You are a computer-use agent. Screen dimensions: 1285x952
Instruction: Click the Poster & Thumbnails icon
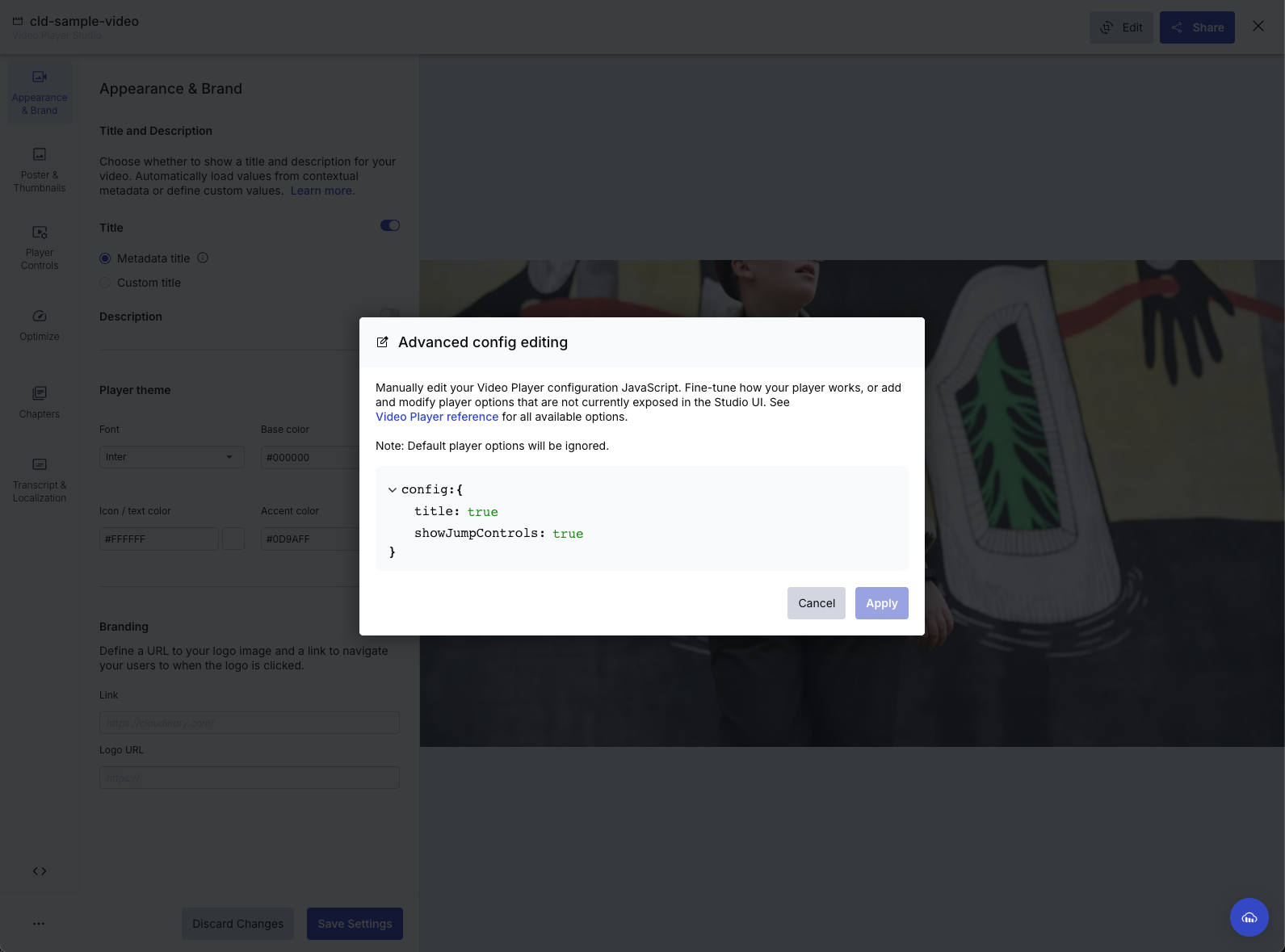point(40,154)
